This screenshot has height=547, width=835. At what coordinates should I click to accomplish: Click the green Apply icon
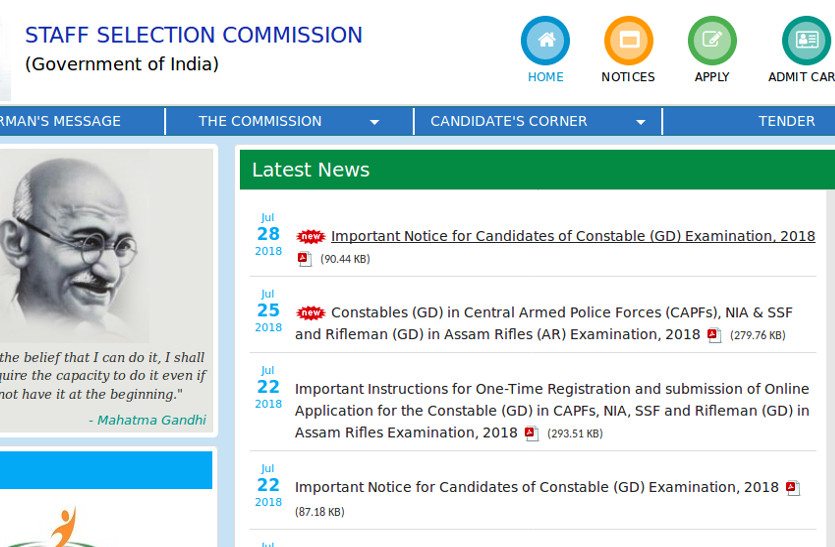pos(712,42)
